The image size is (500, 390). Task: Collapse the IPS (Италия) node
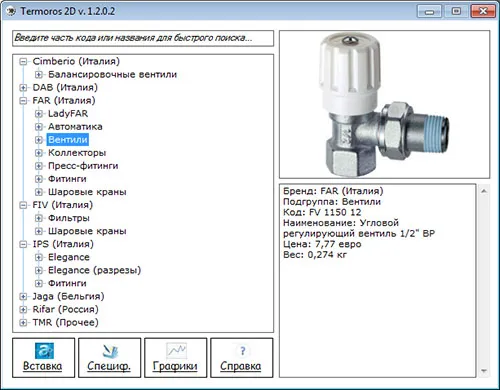(23, 244)
